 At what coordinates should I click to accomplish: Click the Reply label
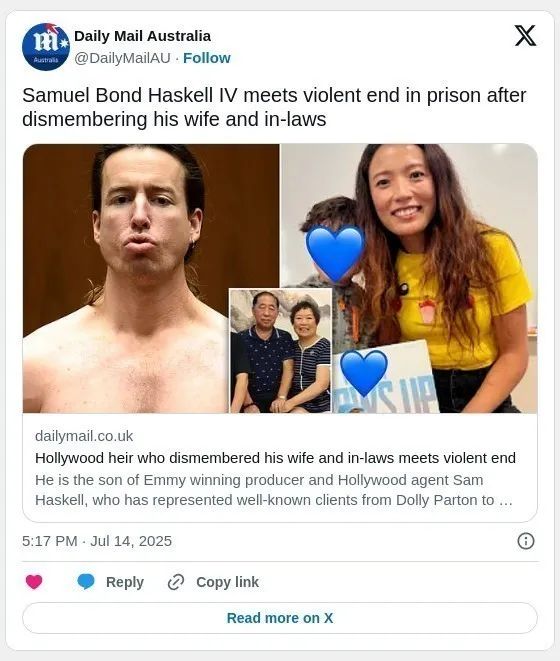(x=125, y=582)
